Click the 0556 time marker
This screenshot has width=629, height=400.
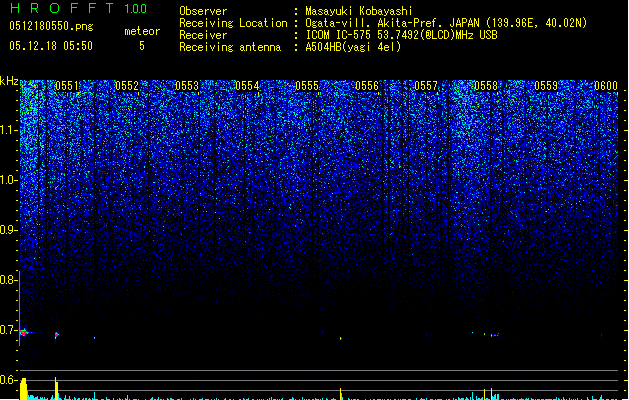(x=367, y=86)
